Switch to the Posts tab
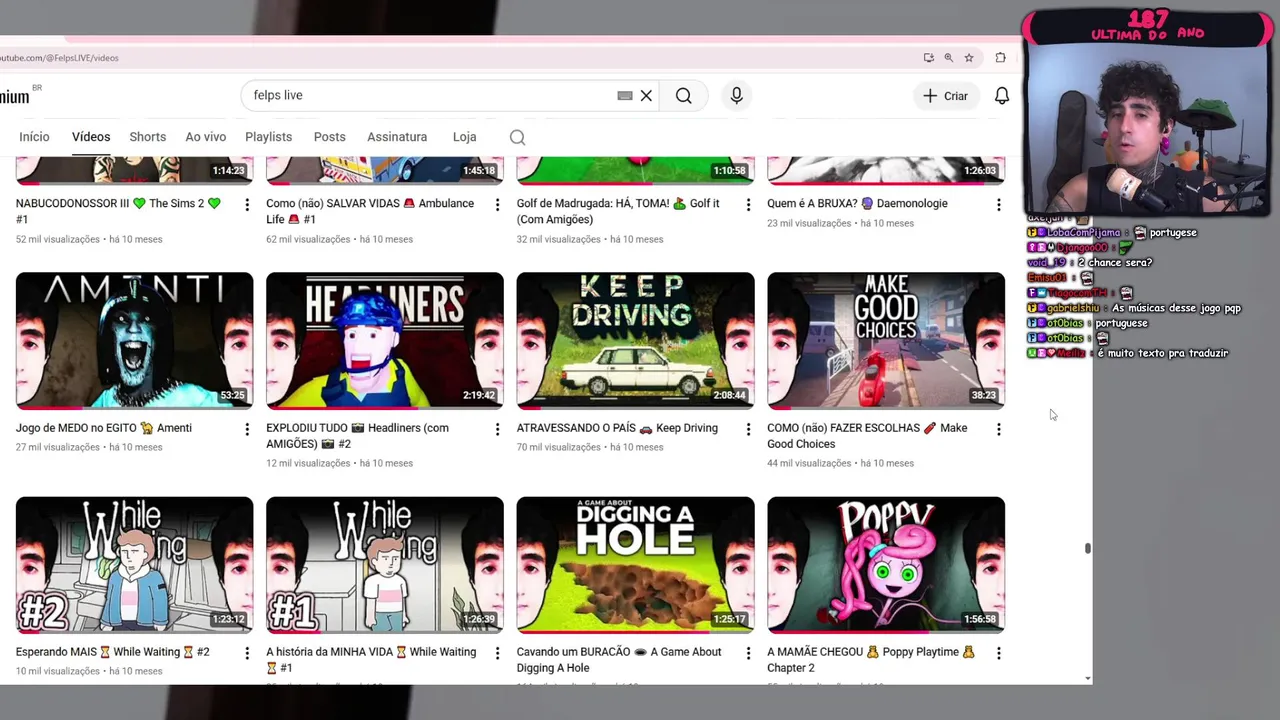 point(329,137)
